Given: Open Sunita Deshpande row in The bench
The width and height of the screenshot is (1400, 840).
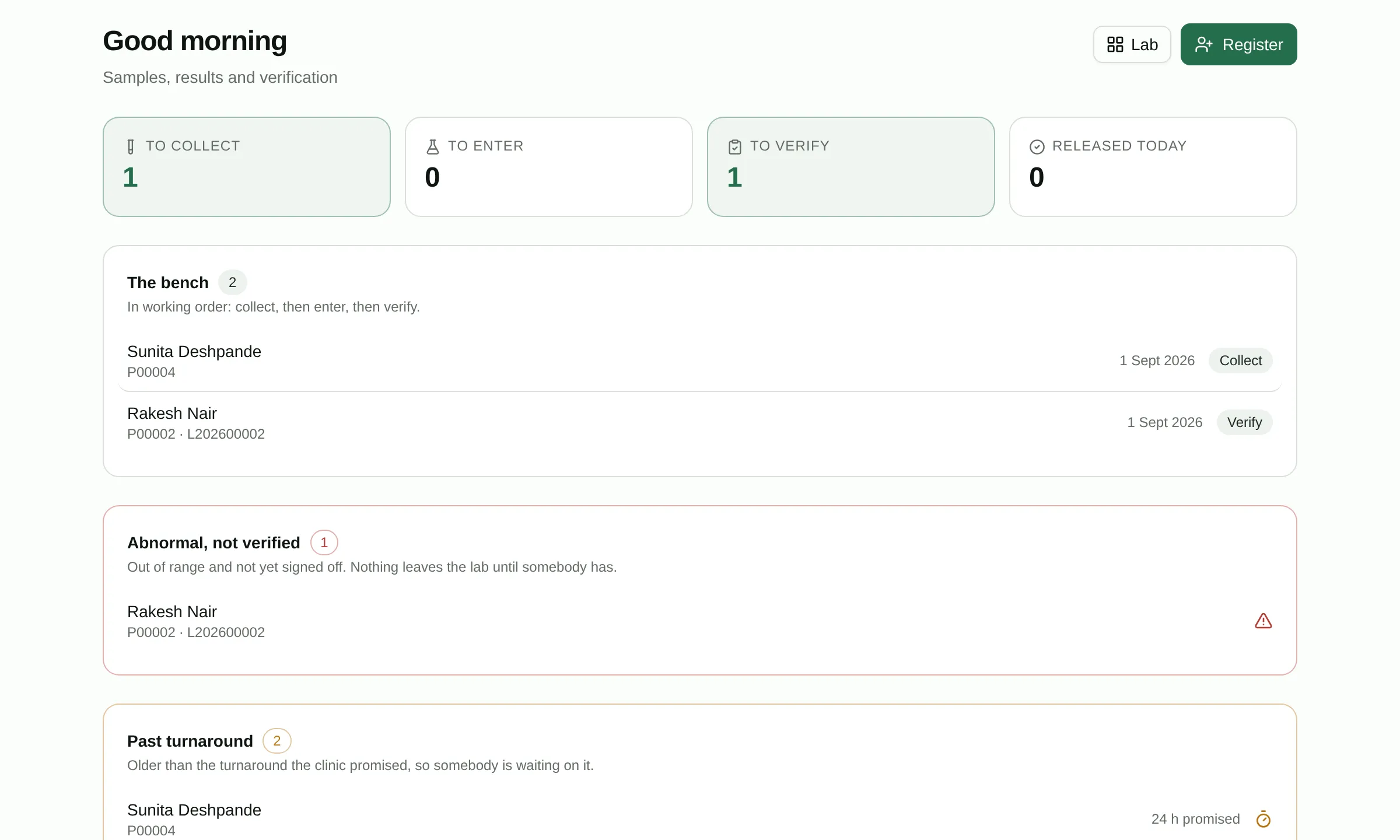Looking at the screenshot, I should tap(700, 360).
